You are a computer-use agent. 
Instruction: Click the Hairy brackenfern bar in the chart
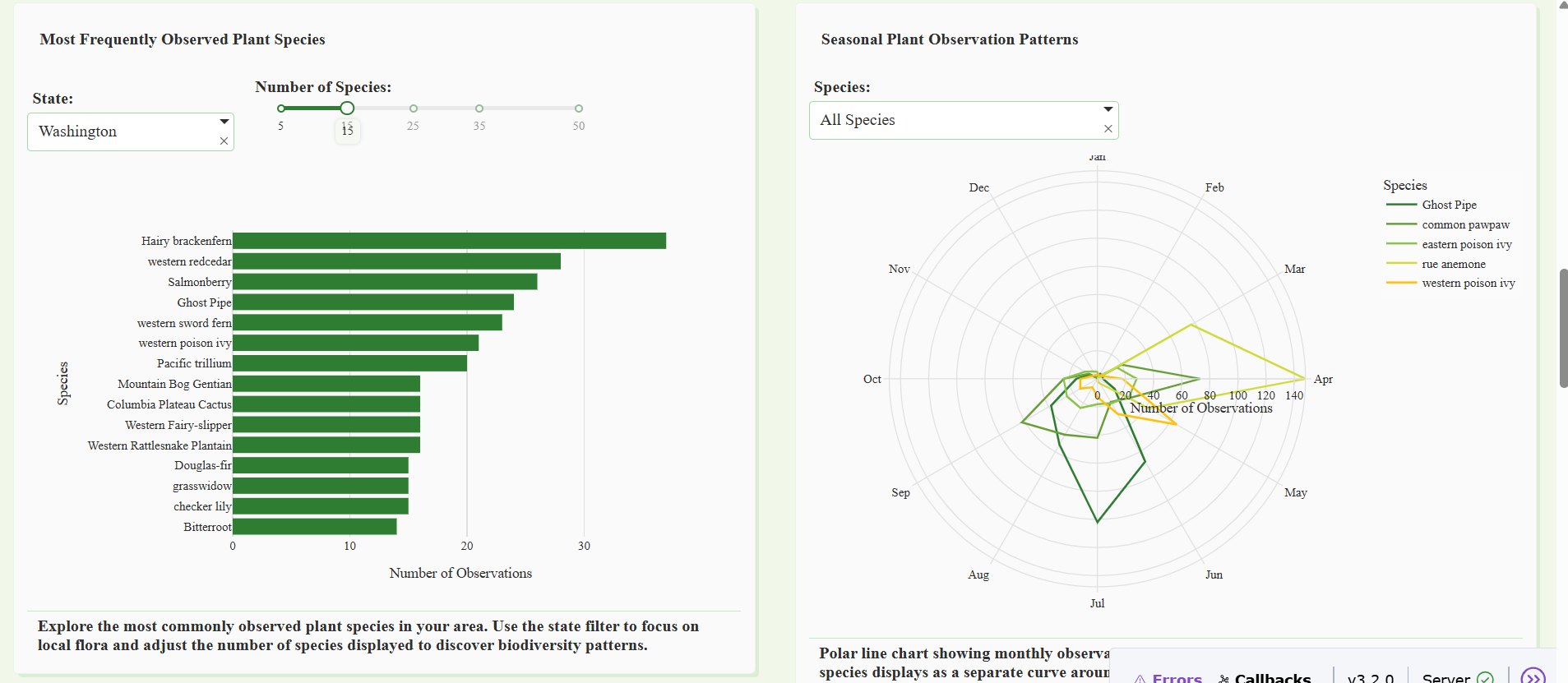click(448, 240)
